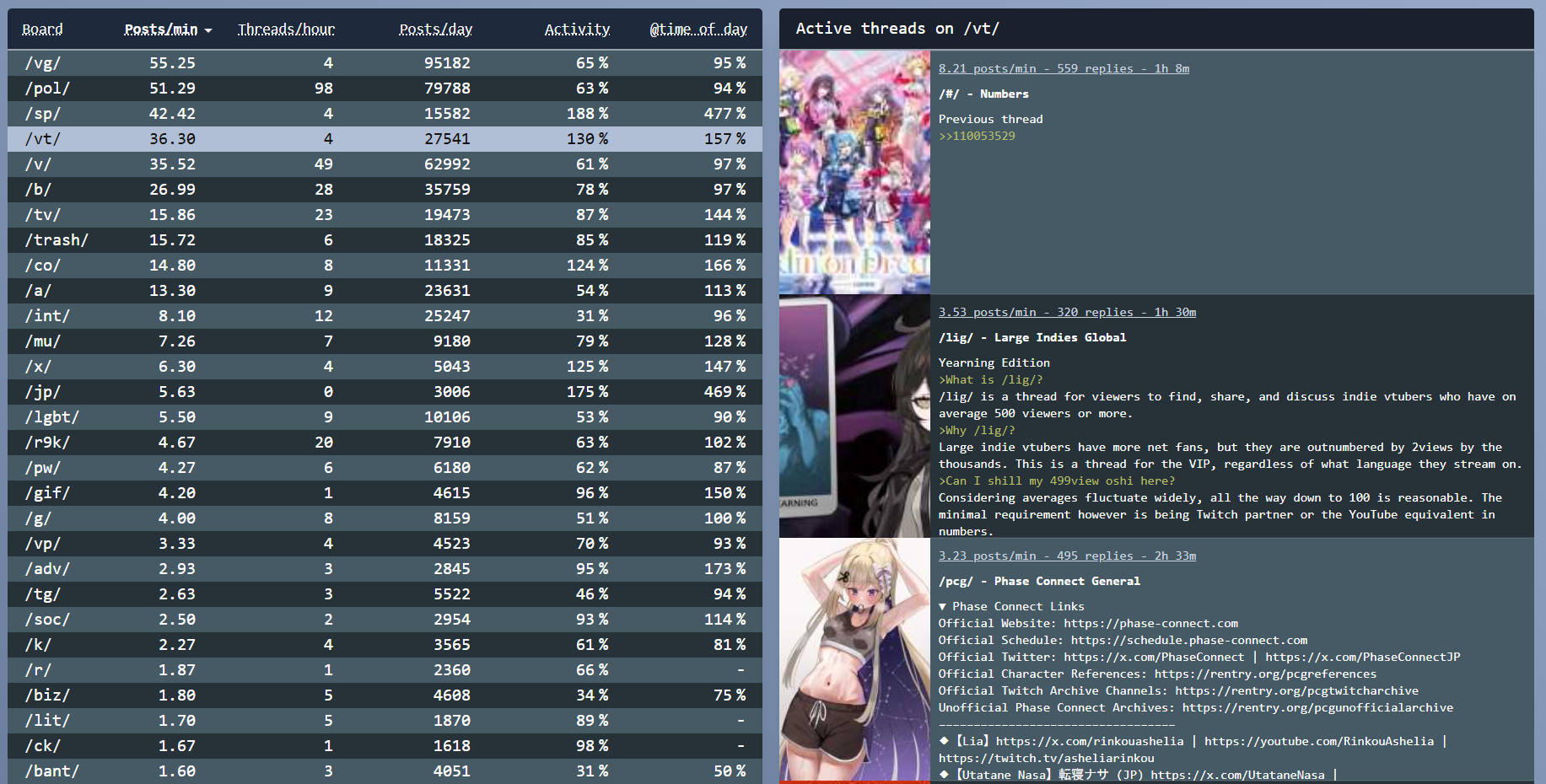The image size is (1546, 784).
Task: Select the /trash/ board row
Action: pyautogui.click(x=385, y=240)
